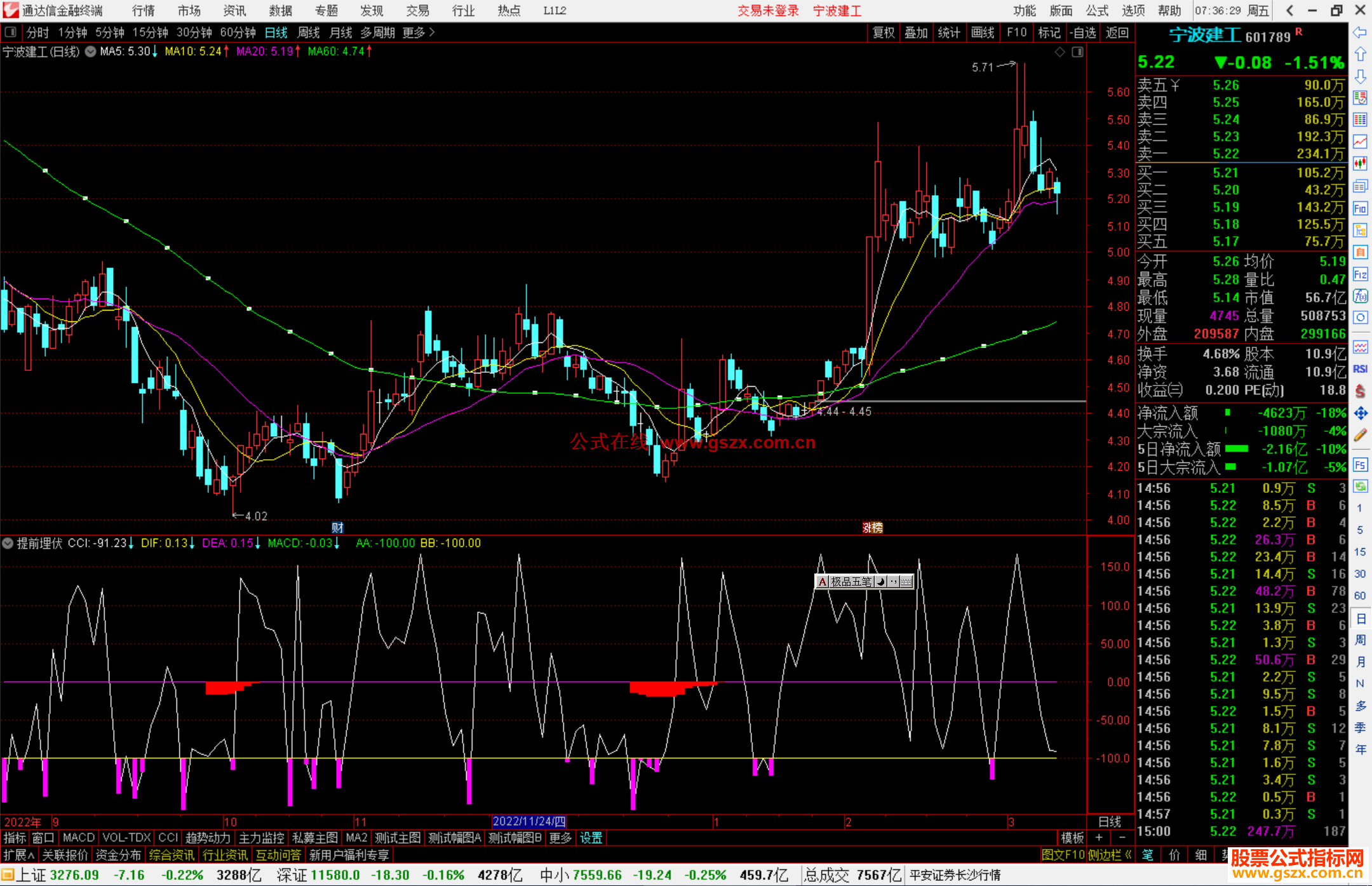Click the 交易未登录 login link
The width and height of the screenshot is (1372, 886).
768,11
